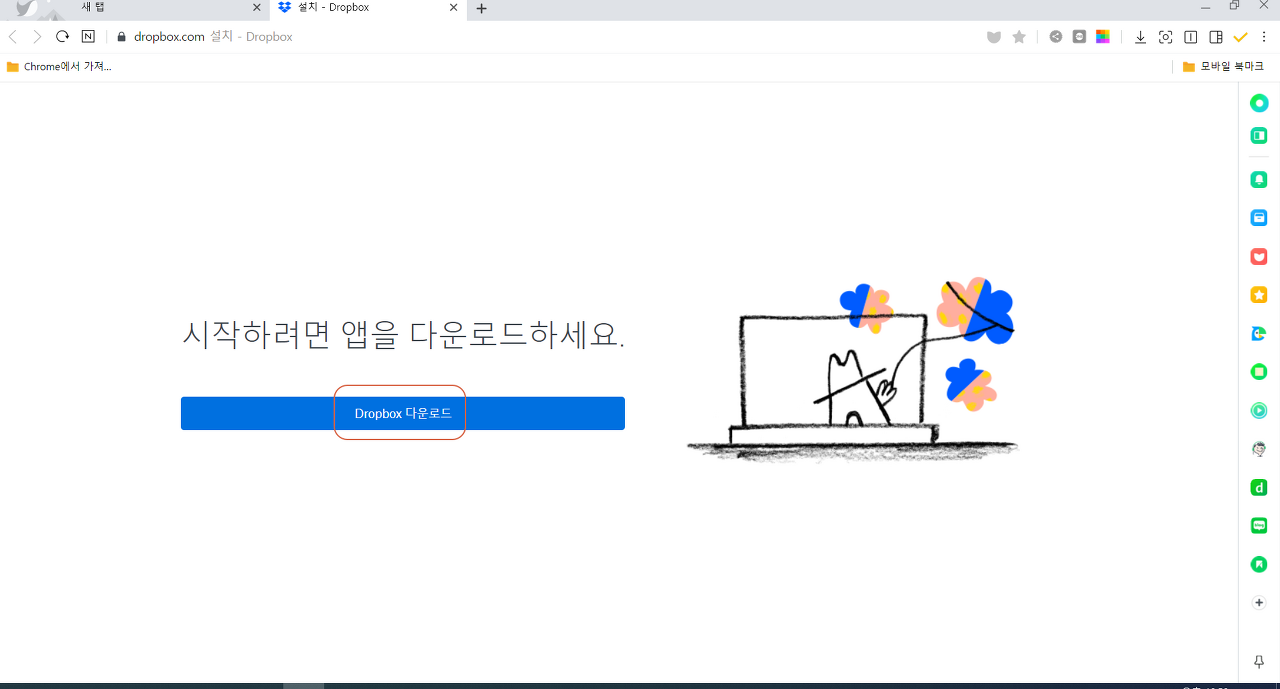Image resolution: width=1280 pixels, height=689 pixels.
Task: Click the share icon in toolbar
Action: 1056,37
